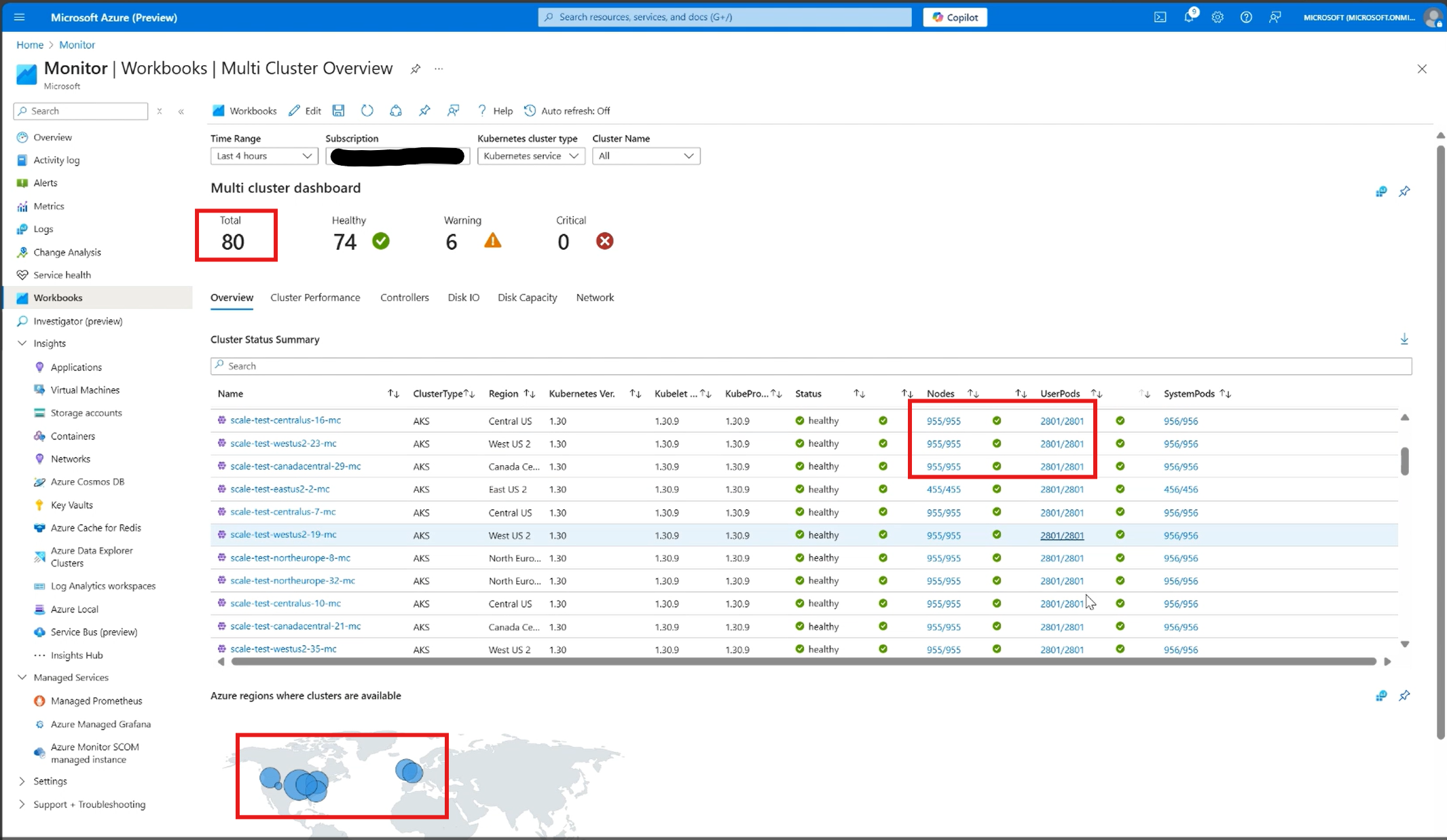Click the share workbook icon in toolbar
This screenshot has height=840, width=1447.
click(x=396, y=111)
